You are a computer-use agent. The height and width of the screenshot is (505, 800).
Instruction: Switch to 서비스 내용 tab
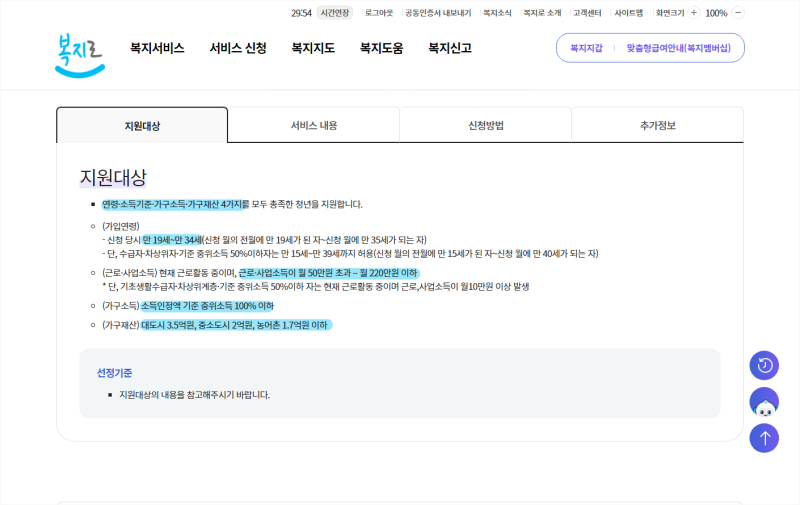(314, 125)
